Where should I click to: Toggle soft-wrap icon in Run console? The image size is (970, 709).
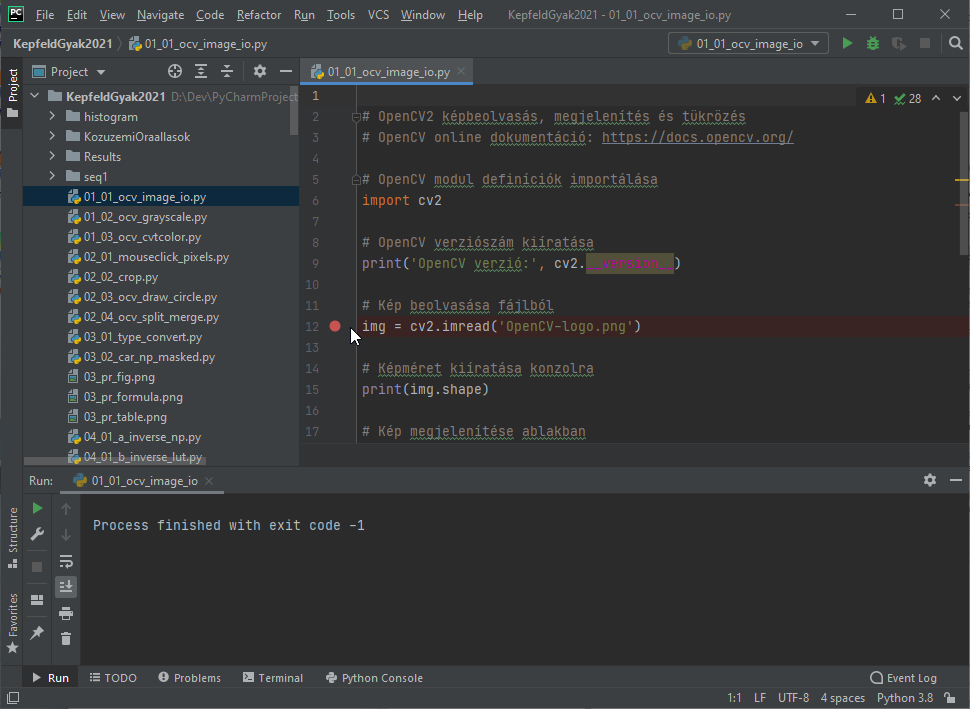66,561
